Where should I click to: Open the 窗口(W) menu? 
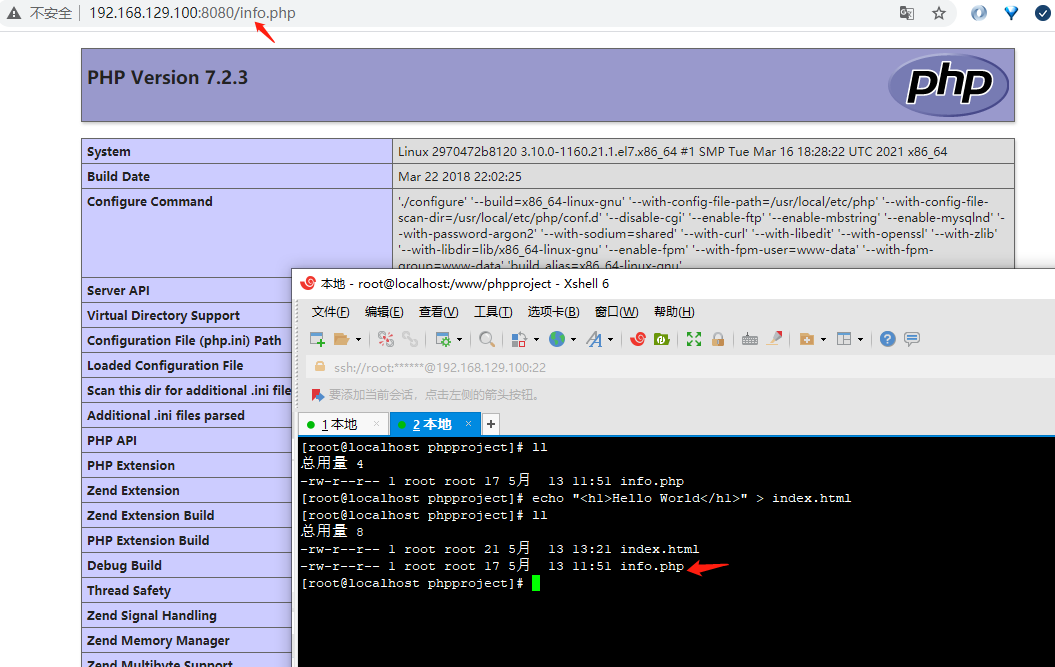[x=616, y=312]
